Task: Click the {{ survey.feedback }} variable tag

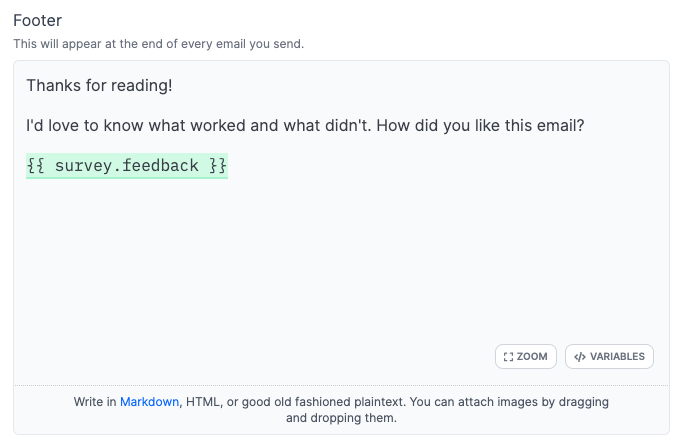Action: point(127,166)
